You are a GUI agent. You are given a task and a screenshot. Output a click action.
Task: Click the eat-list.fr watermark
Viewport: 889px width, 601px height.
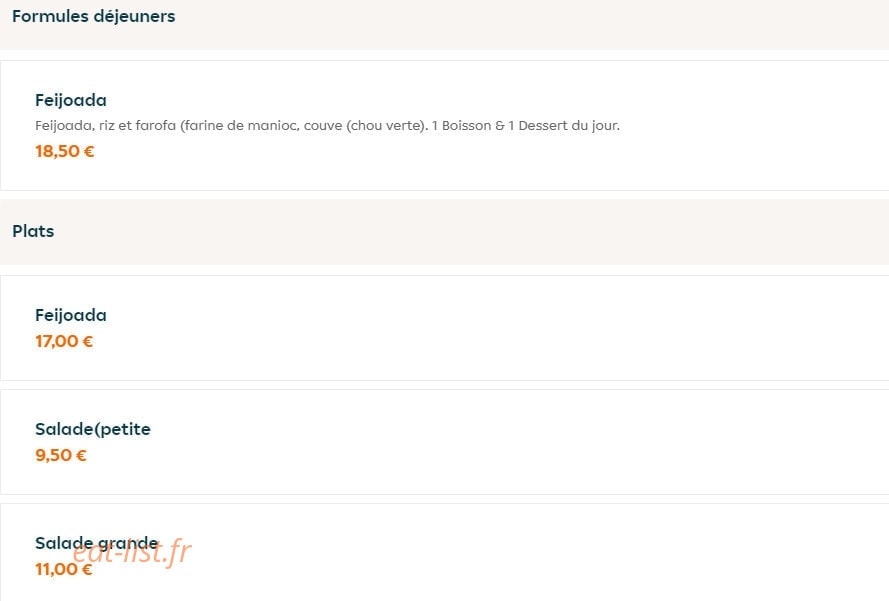pyautogui.click(x=133, y=551)
